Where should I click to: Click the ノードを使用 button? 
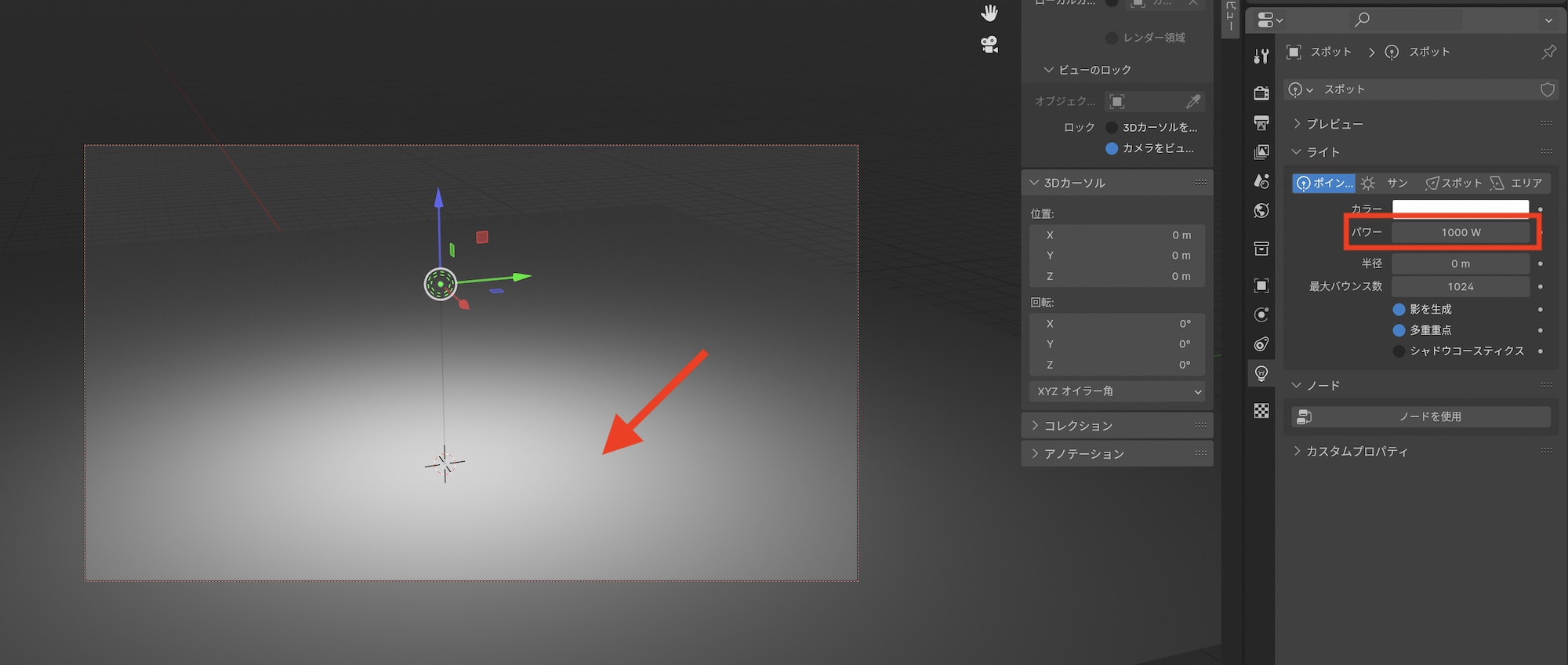[x=1421, y=416]
